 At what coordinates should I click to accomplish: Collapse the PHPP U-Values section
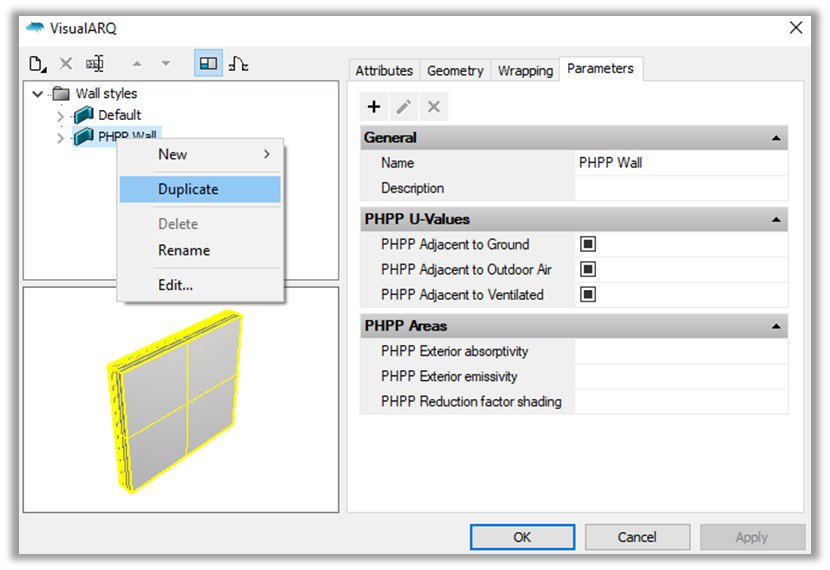pos(776,220)
